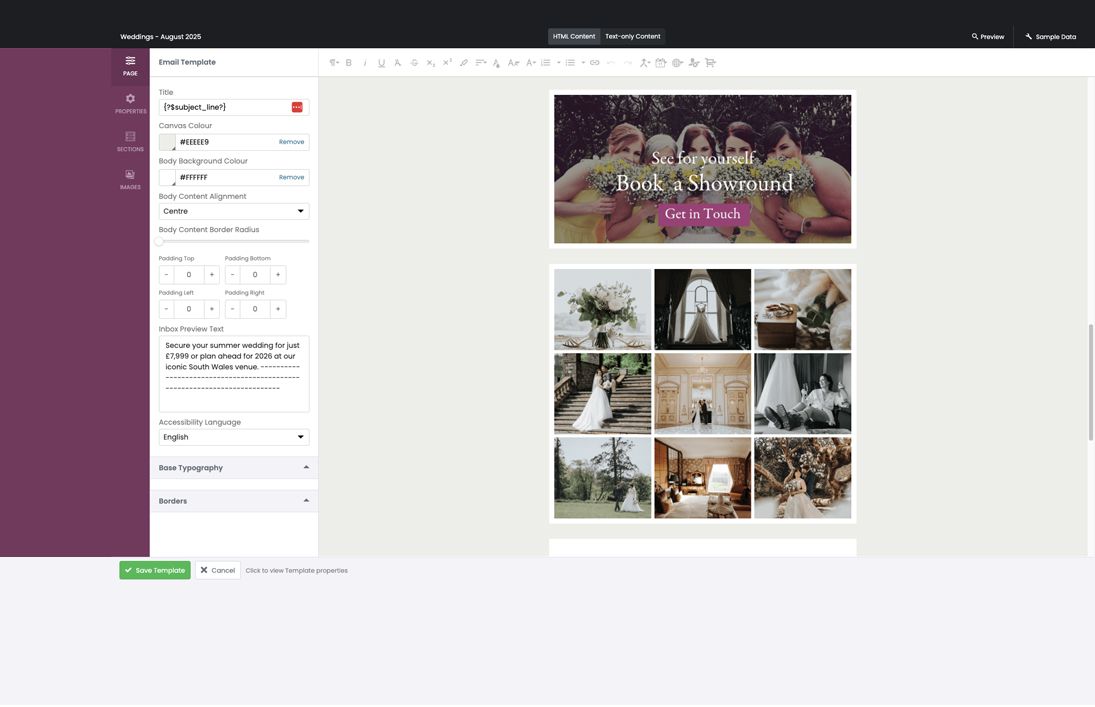Apply underline formatting from the toolbar
This screenshot has width=1095, height=707.
(x=381, y=63)
